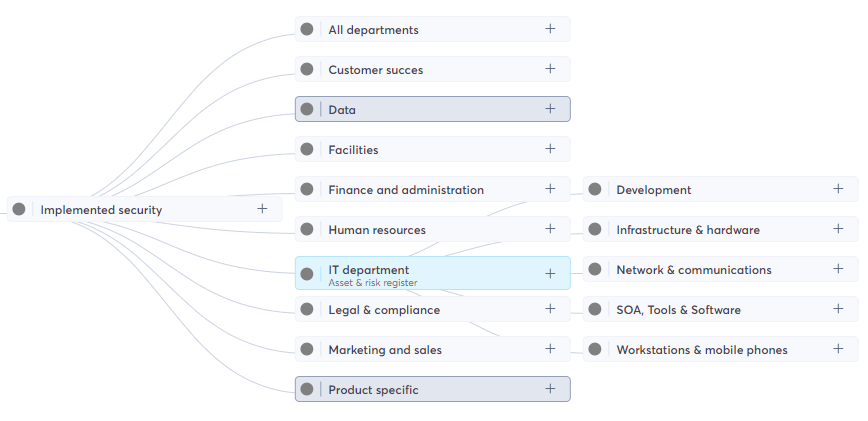Expand the IT department node with plus
Image resolution: width=868 pixels, height=421 pixels.
[x=550, y=273]
